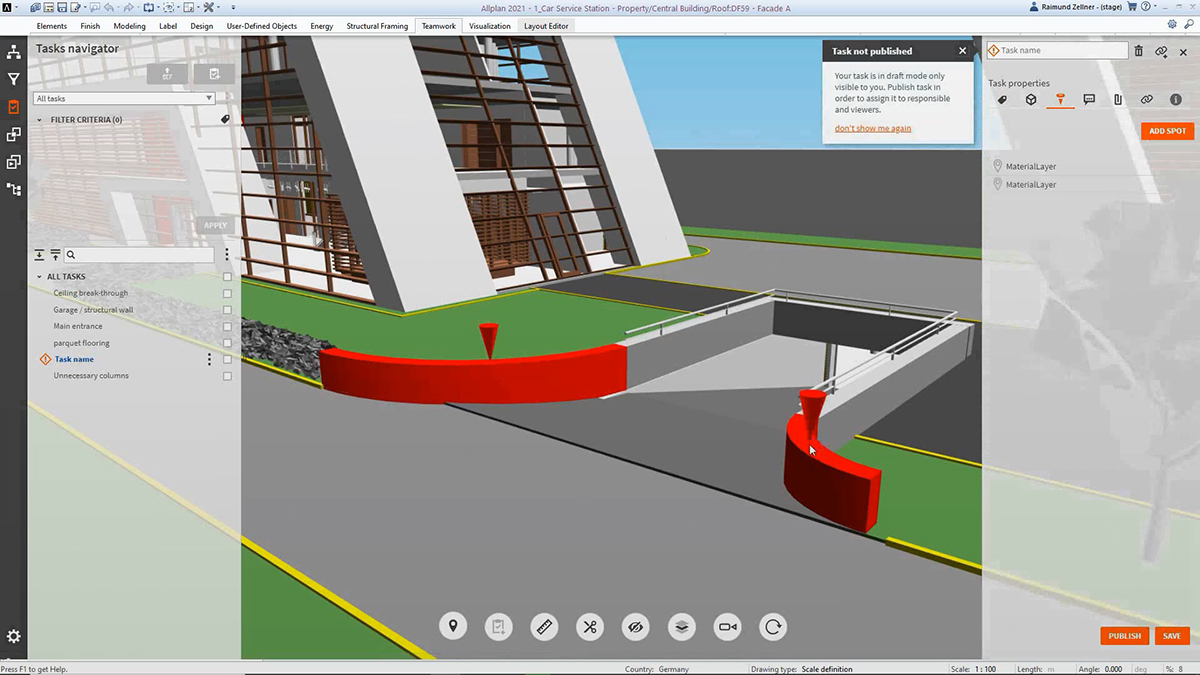Collapse the FILTER CRITERIA section

point(40,120)
